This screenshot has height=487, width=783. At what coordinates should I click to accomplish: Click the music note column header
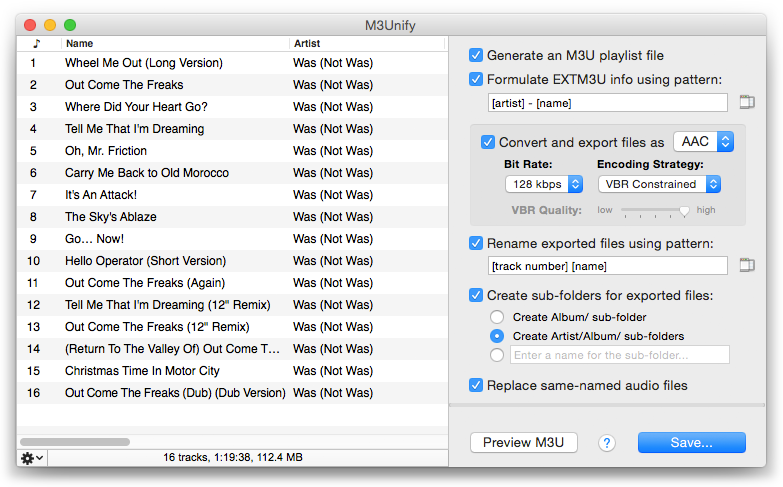(36, 43)
